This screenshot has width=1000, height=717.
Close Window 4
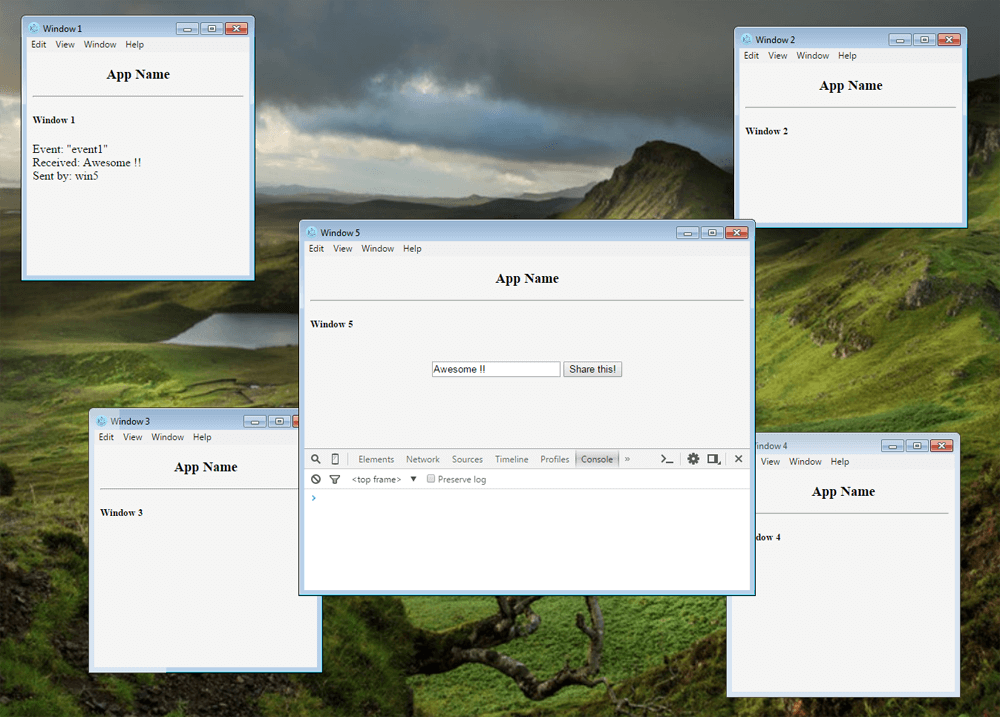[x=941, y=445]
